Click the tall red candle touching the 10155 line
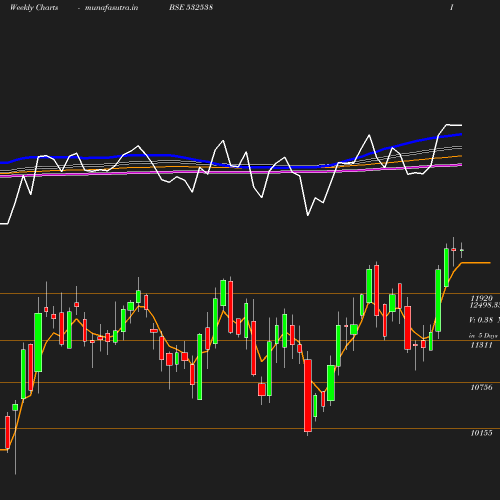The image size is (500, 500). (x=308, y=396)
